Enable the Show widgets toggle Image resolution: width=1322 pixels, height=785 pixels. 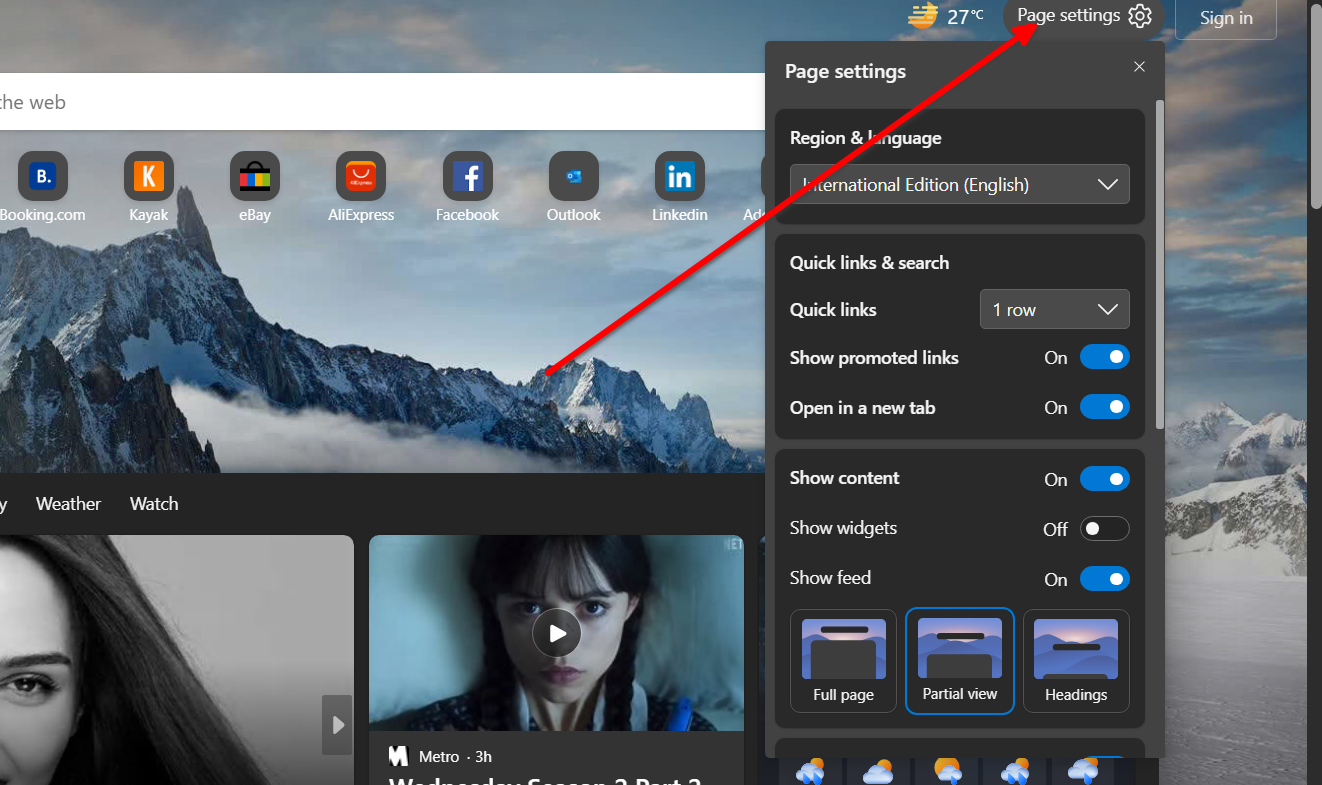point(1104,529)
